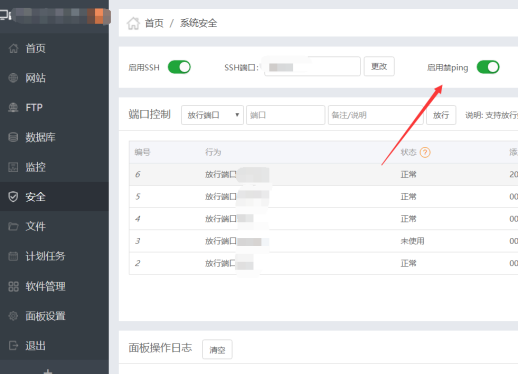Click the 编号 column header
Screen dimensions: 519x374
click(x=142, y=152)
